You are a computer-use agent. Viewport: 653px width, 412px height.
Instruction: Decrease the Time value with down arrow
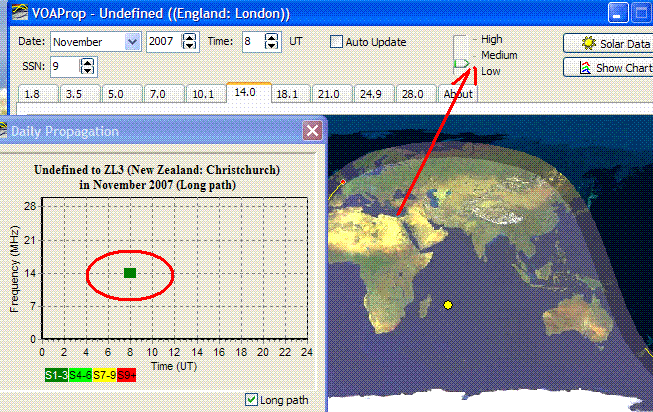point(272,45)
